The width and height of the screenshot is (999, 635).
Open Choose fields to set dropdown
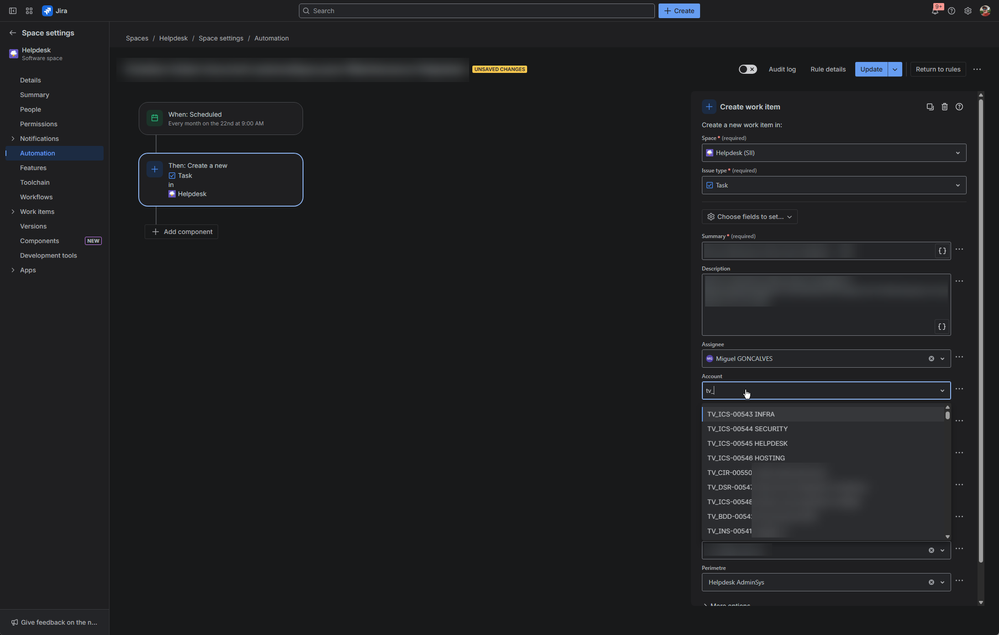click(x=749, y=217)
